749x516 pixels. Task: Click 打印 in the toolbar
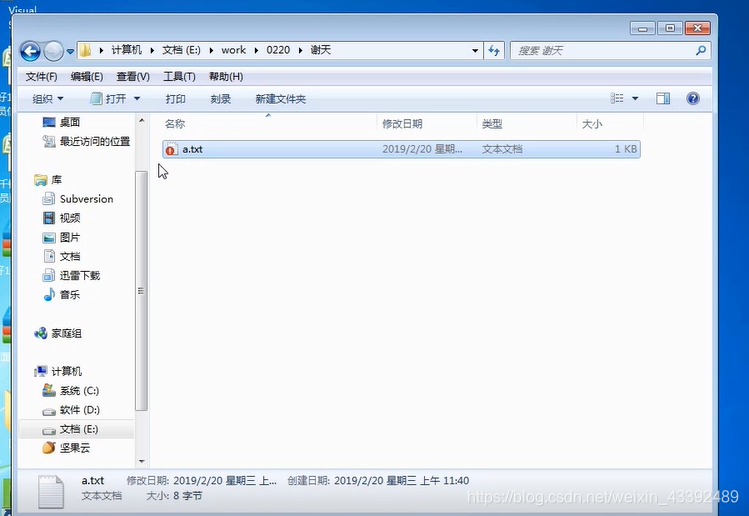175,99
